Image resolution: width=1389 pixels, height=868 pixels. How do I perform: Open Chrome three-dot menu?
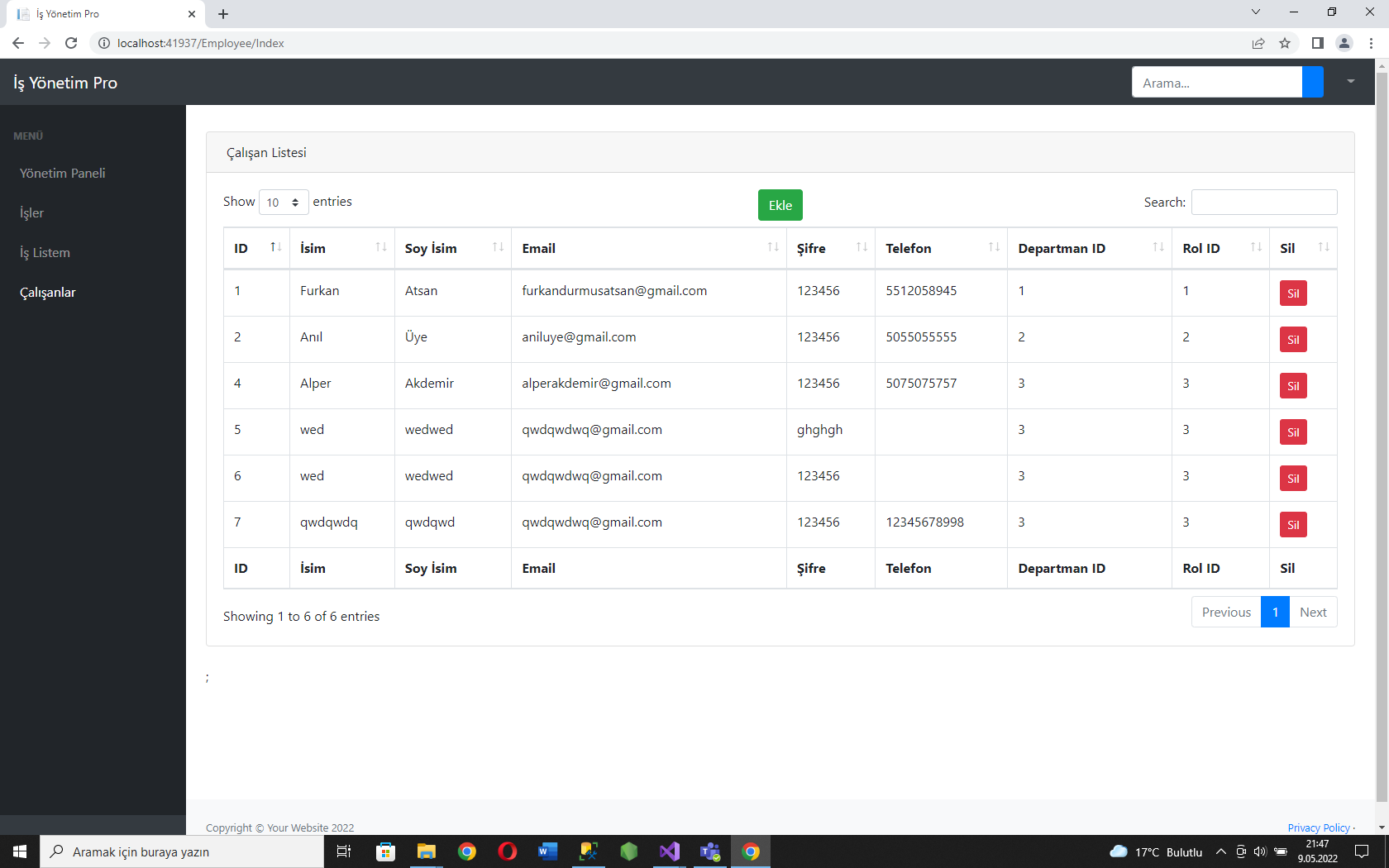pos(1371,43)
